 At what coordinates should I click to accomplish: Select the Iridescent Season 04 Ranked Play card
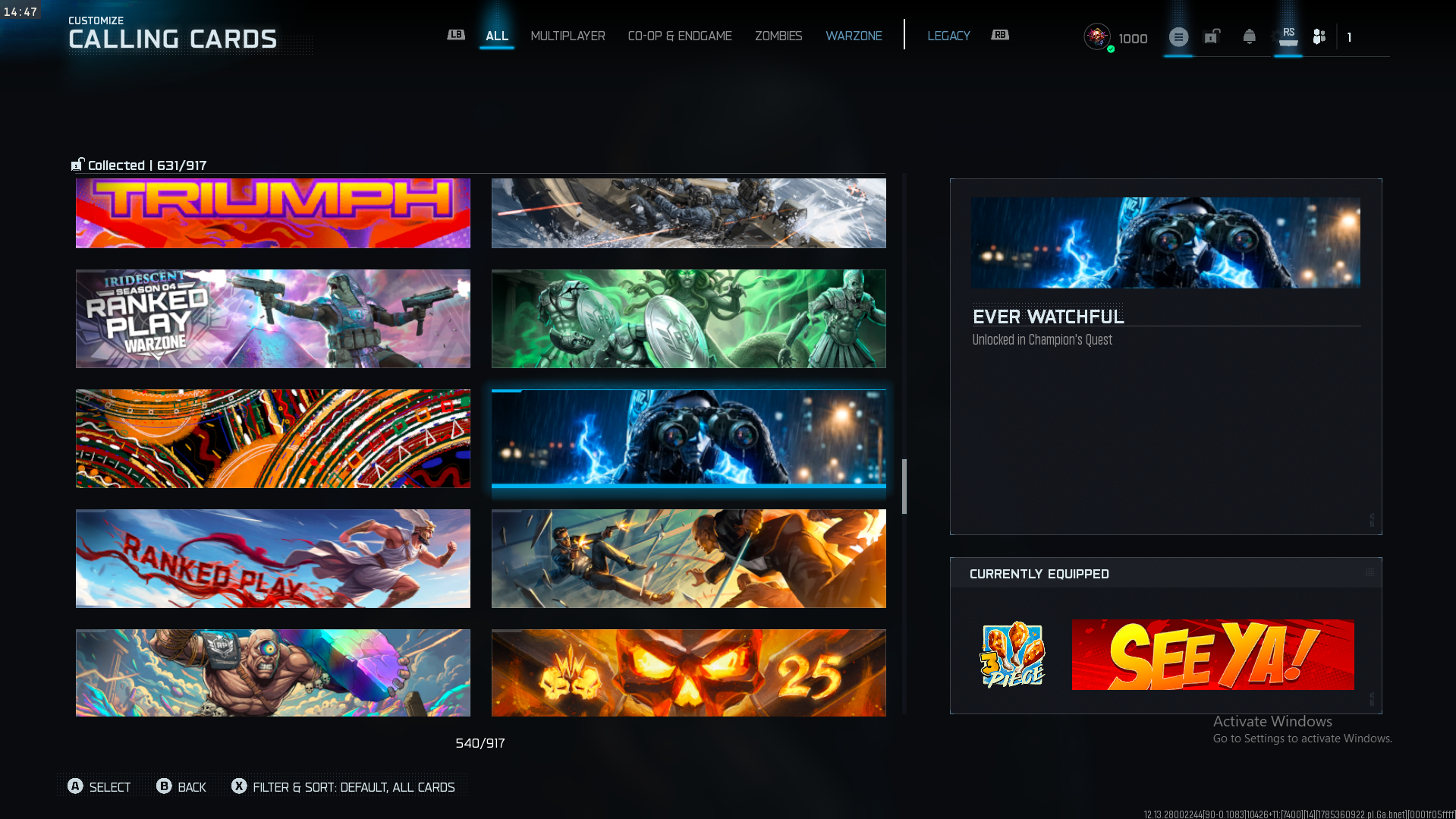[x=273, y=319]
